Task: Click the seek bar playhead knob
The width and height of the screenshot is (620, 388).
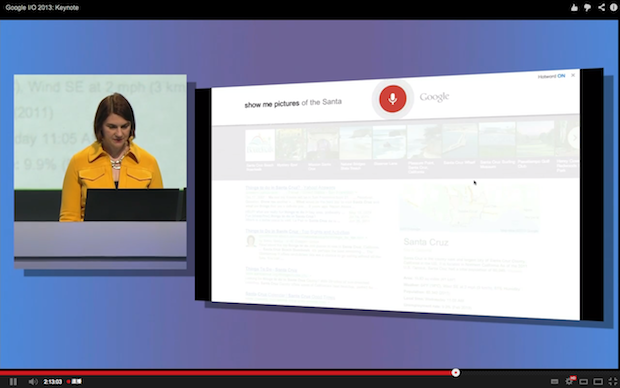Action: click(456, 372)
